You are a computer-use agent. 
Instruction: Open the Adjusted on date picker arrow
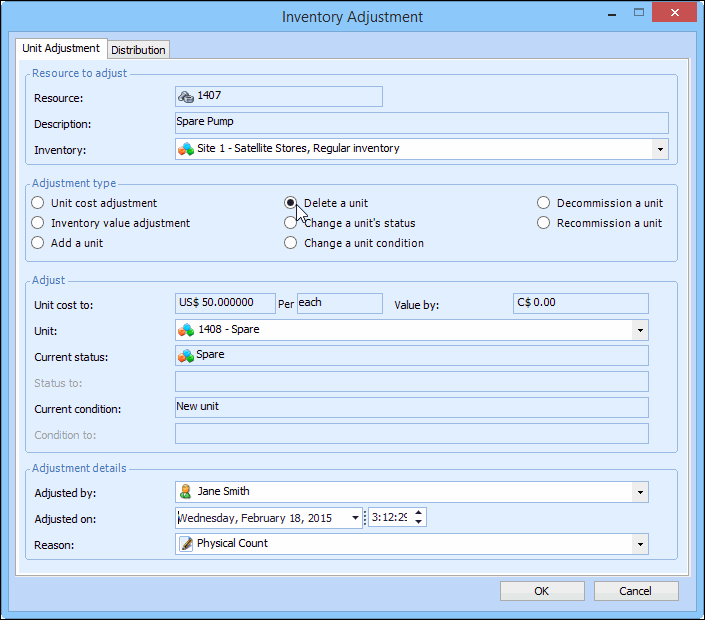tap(355, 518)
